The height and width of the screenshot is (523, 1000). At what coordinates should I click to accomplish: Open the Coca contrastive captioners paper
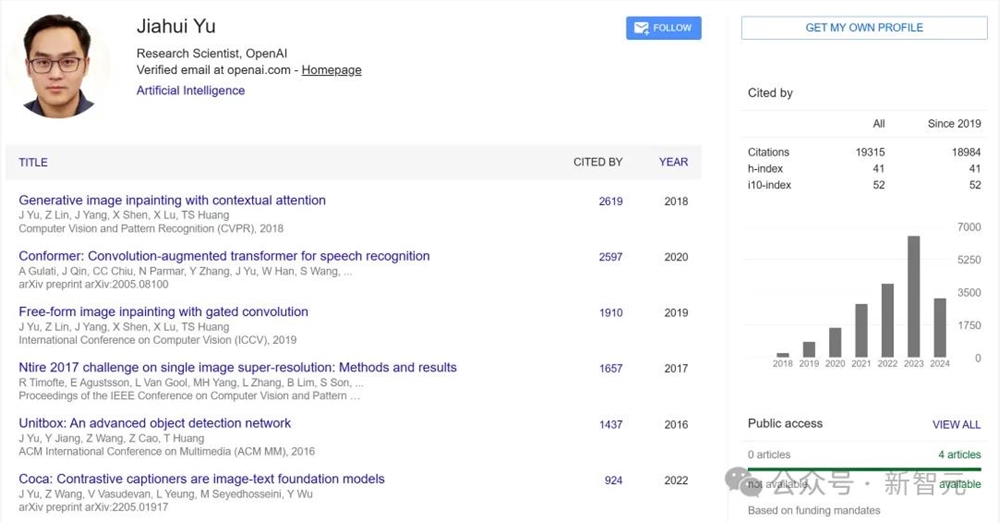(x=201, y=479)
